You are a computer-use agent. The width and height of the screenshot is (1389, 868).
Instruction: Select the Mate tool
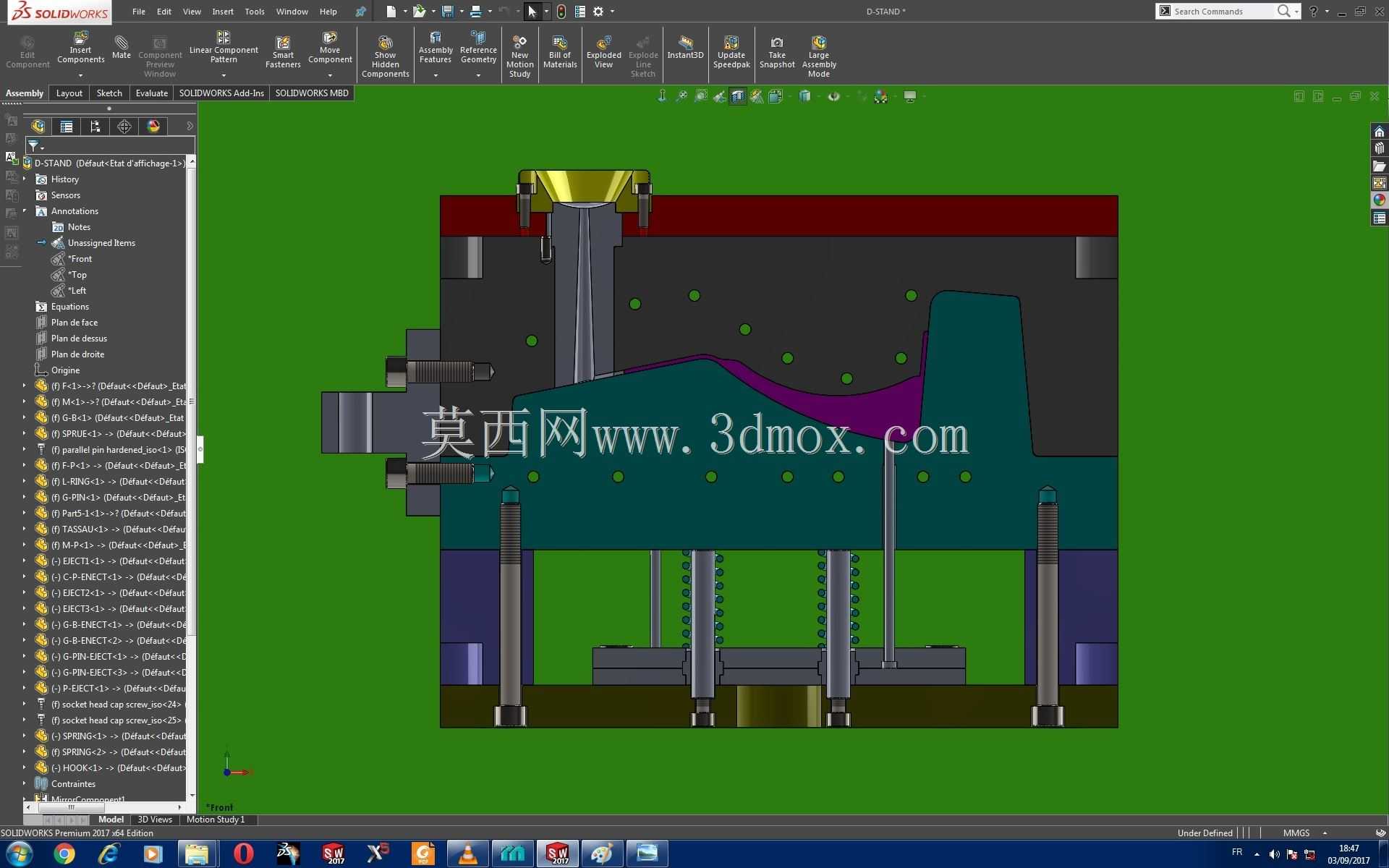[122, 46]
